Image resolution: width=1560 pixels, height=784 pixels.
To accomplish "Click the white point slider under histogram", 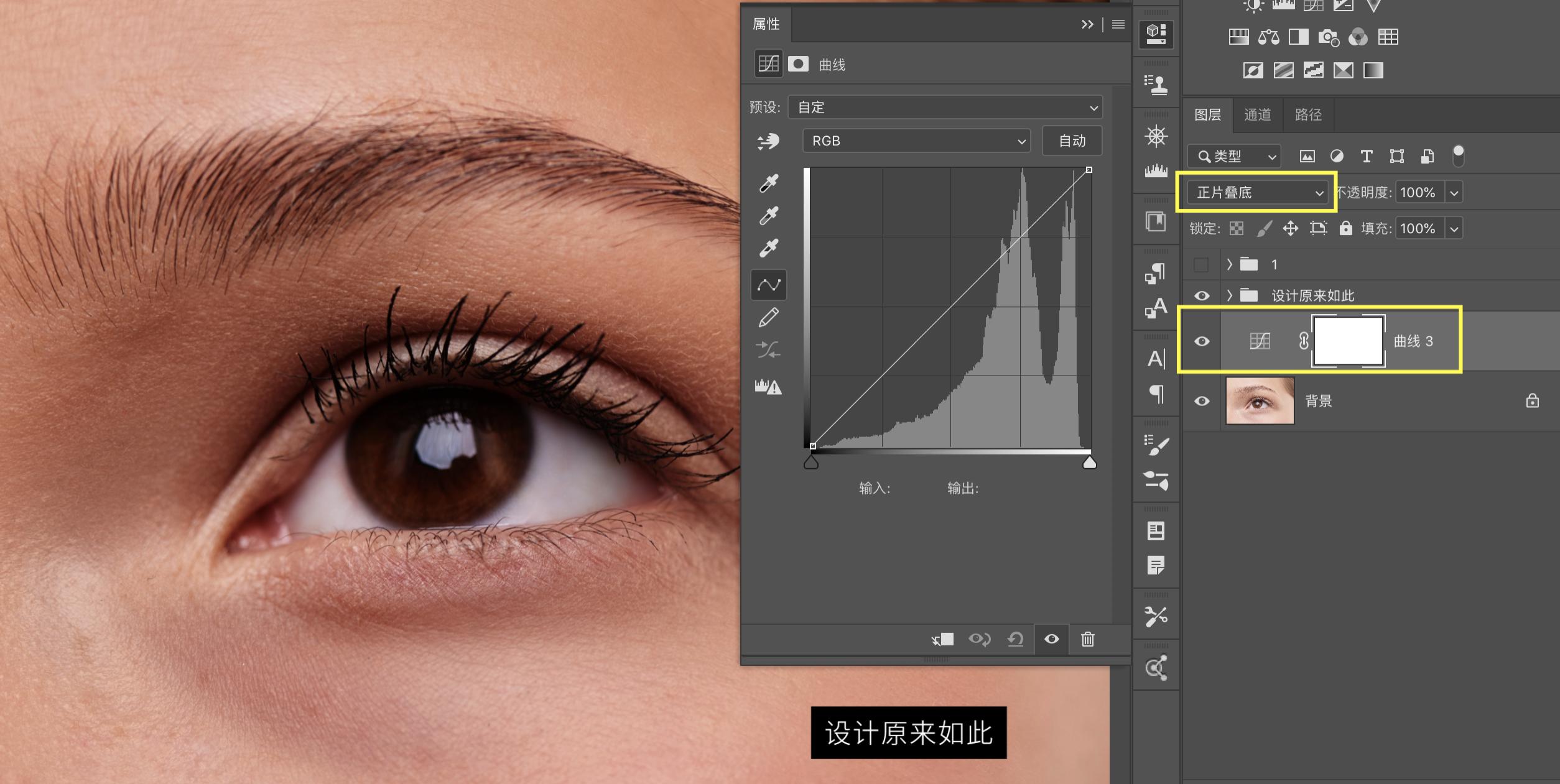I will click(x=1089, y=463).
